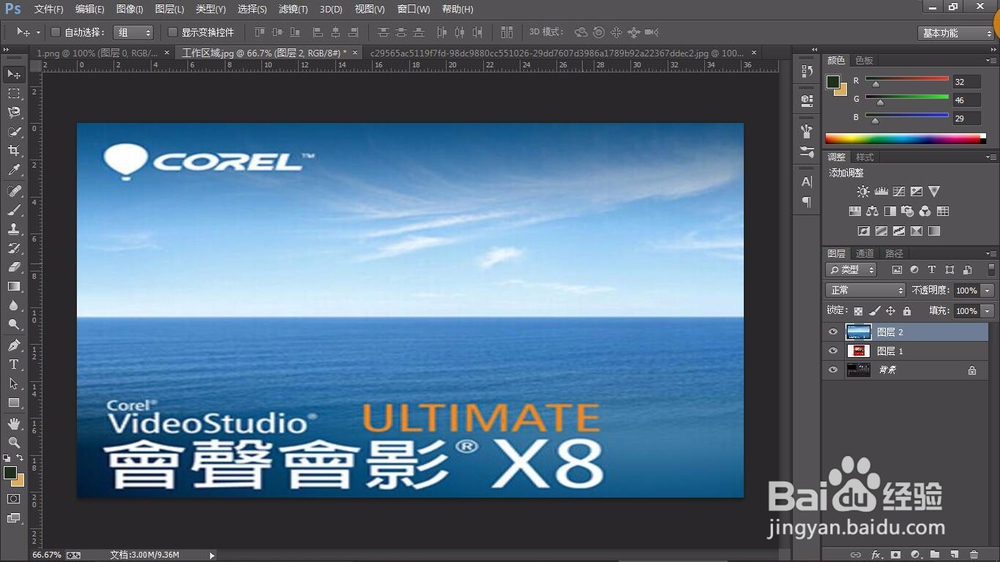Select the Hand tool

coord(13,424)
